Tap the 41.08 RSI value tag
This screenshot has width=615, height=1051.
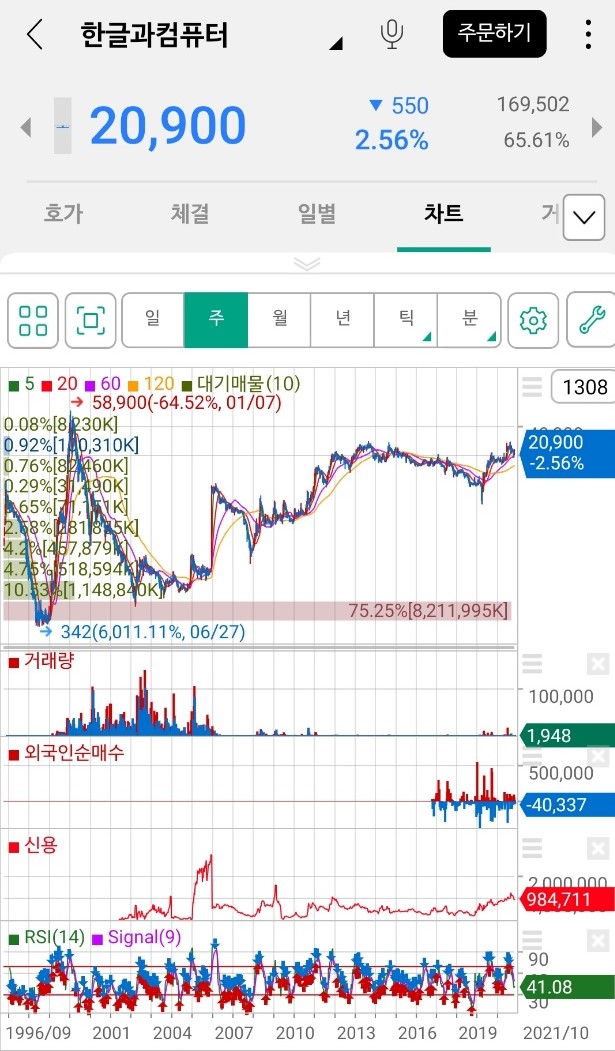(567, 987)
